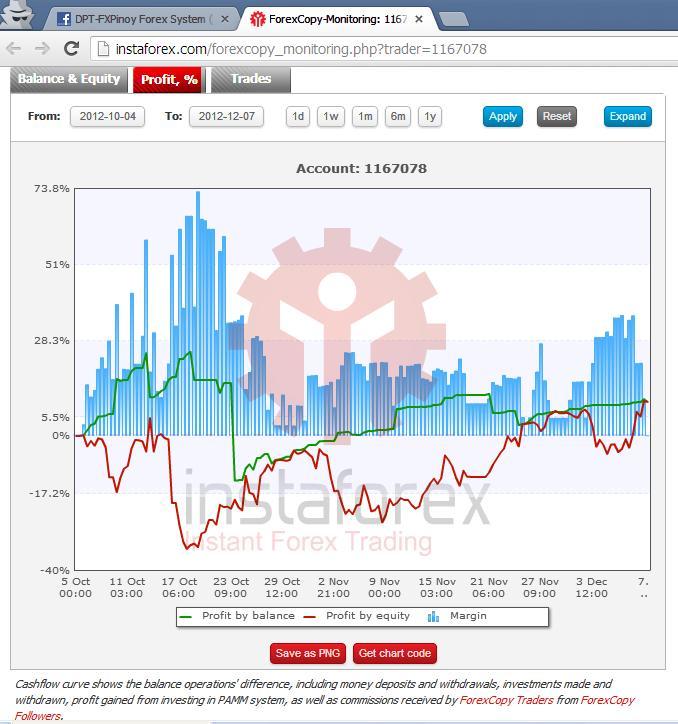Reload the page with the refresh icon
The image size is (678, 724).
coord(71,48)
